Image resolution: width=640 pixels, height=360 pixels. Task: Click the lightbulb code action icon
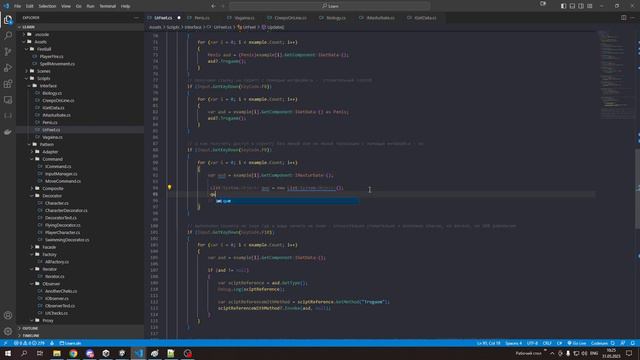point(169,187)
